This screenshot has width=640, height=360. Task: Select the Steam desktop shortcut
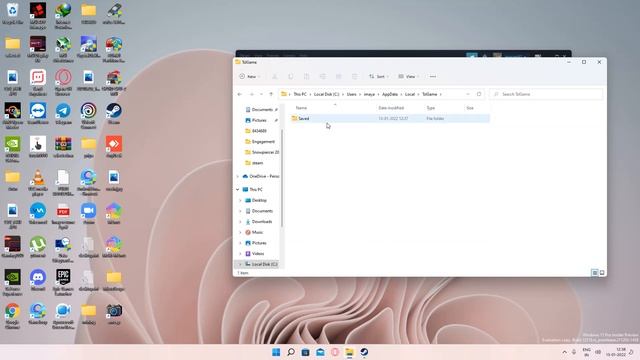113,114
